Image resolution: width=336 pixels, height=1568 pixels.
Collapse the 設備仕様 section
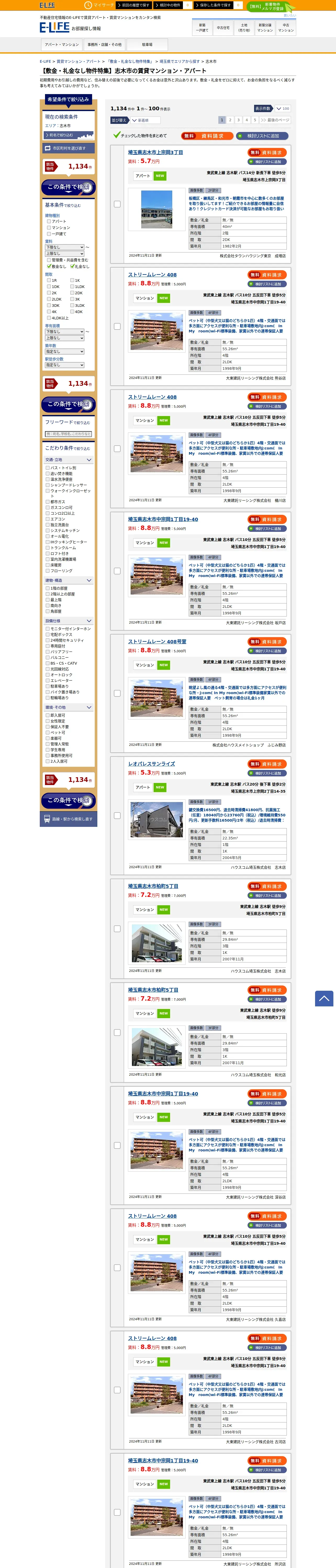pos(68,621)
